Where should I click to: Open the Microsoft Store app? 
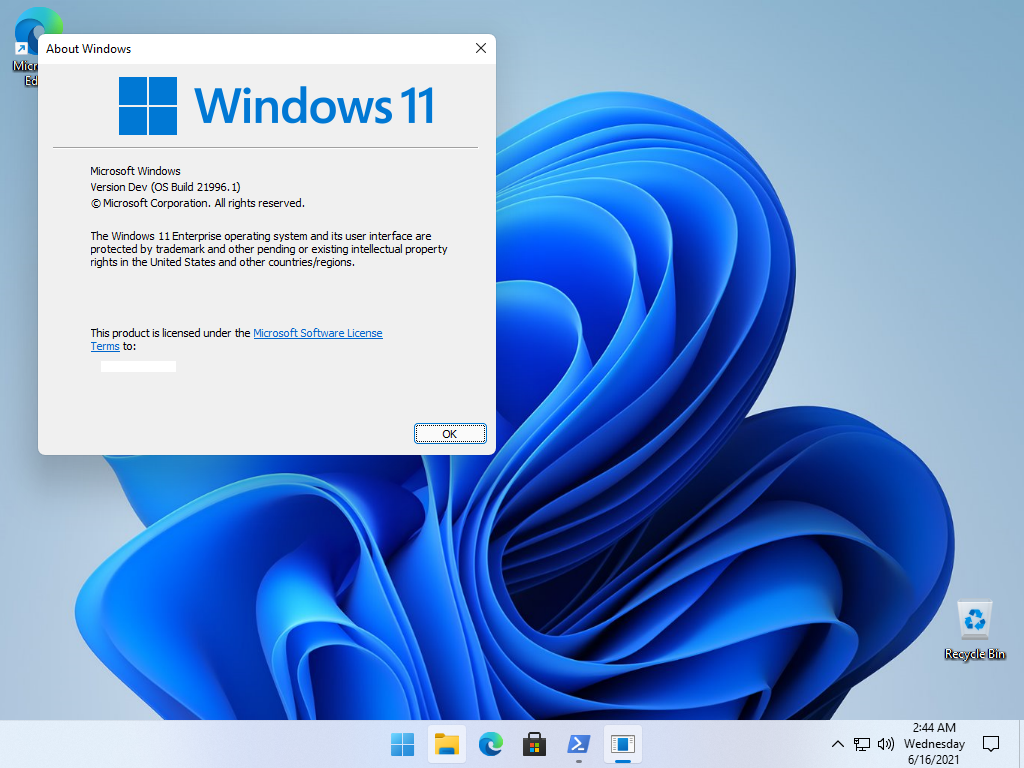click(534, 744)
